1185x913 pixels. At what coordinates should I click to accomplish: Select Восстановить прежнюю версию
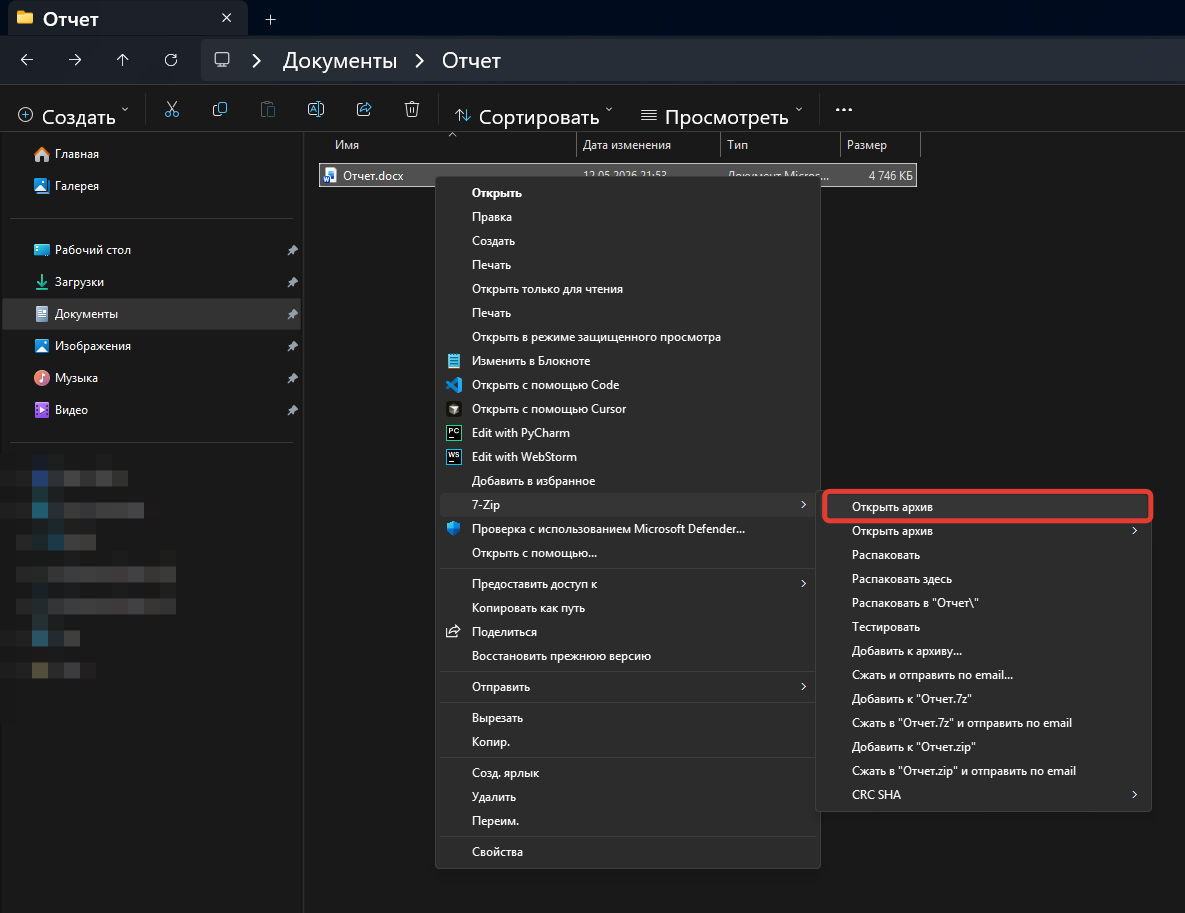coord(627,656)
